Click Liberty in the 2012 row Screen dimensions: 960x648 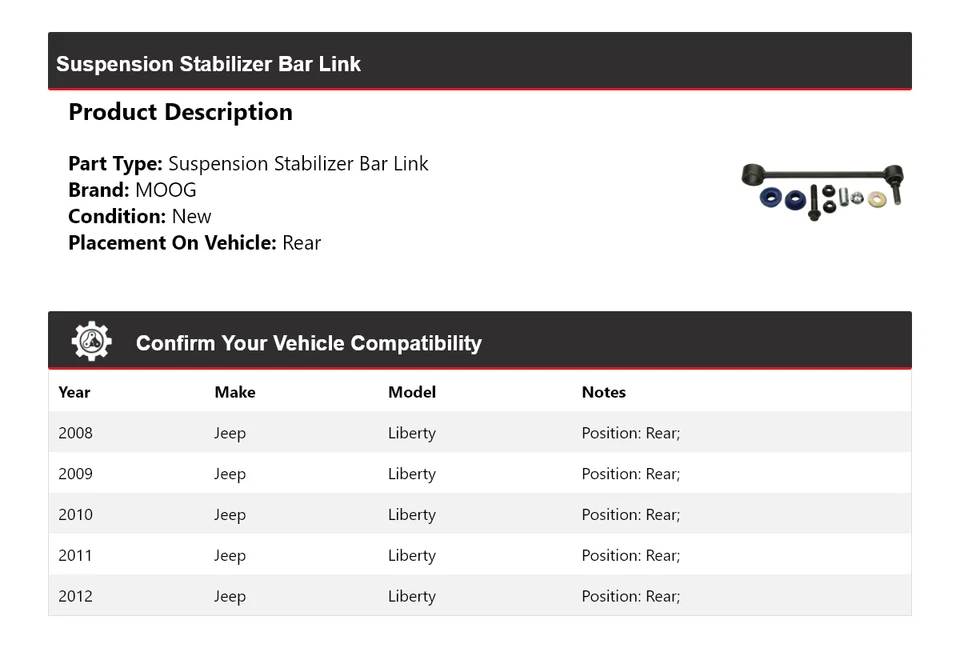(x=412, y=597)
